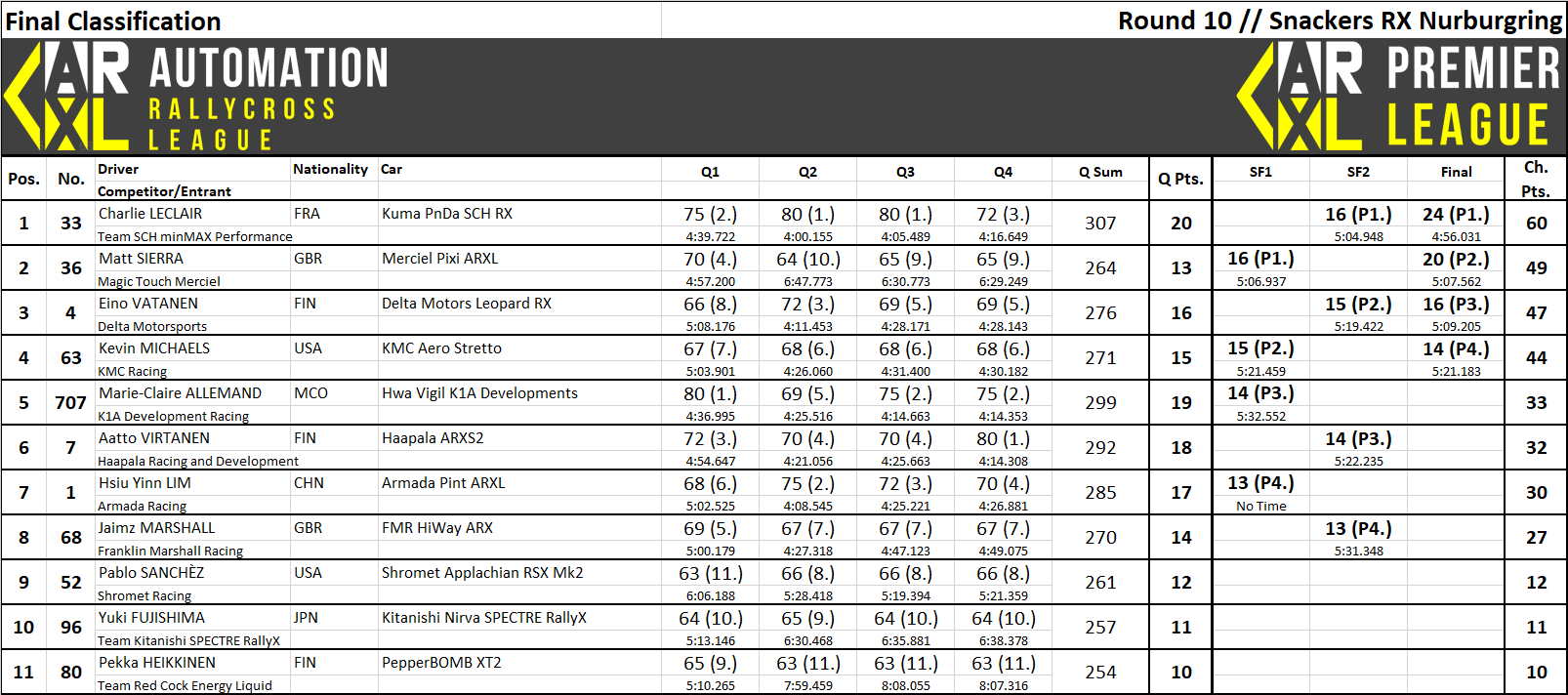Click the Automation Rallycross League logo
This screenshot has height=695, width=1568.
point(195,98)
